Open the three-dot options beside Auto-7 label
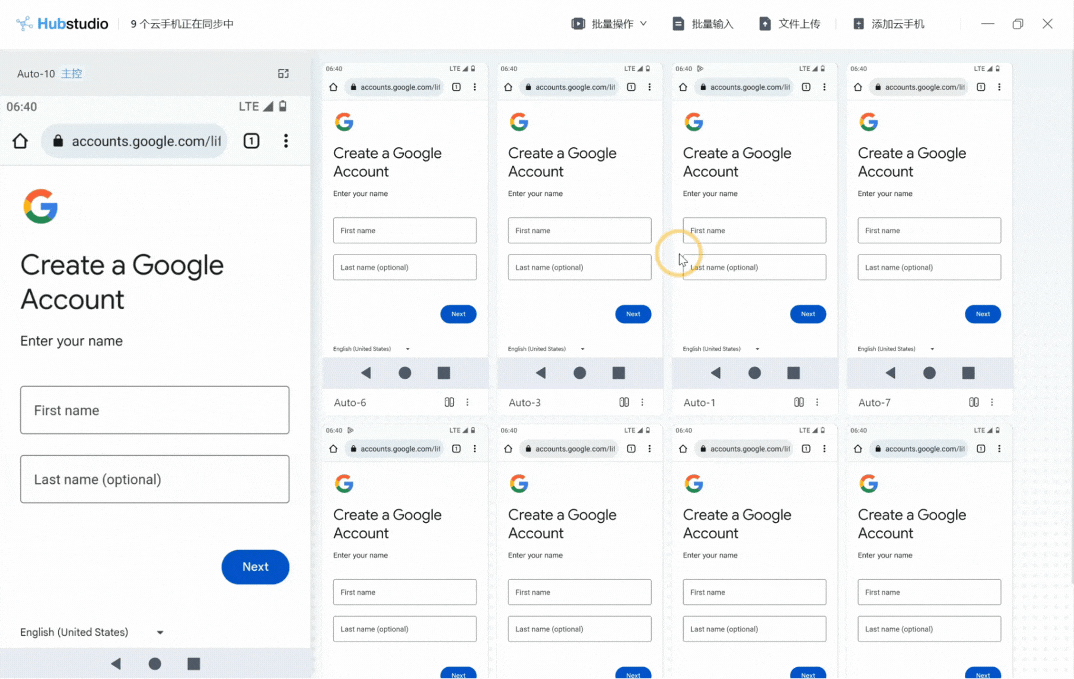This screenshot has width=1074, height=679. point(992,402)
